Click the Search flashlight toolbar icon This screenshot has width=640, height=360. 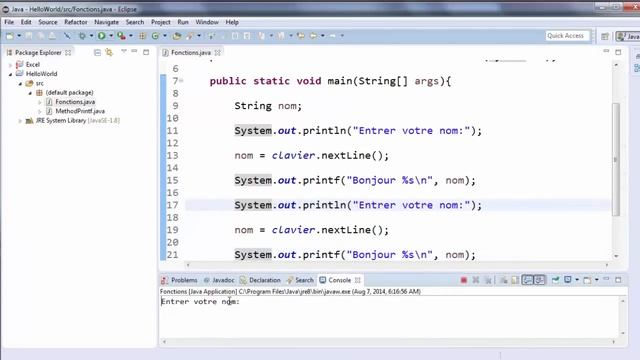[190, 36]
